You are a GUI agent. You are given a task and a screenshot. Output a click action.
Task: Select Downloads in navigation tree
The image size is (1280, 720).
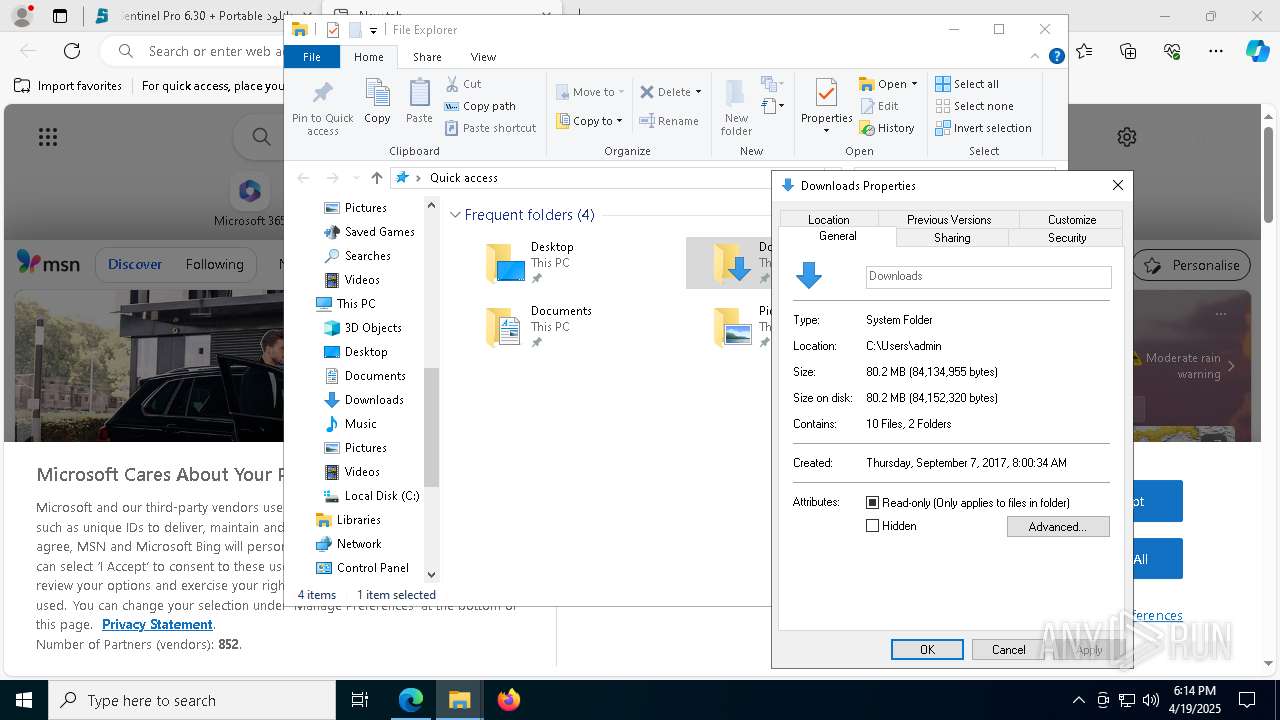pyautogui.click(x=364, y=400)
